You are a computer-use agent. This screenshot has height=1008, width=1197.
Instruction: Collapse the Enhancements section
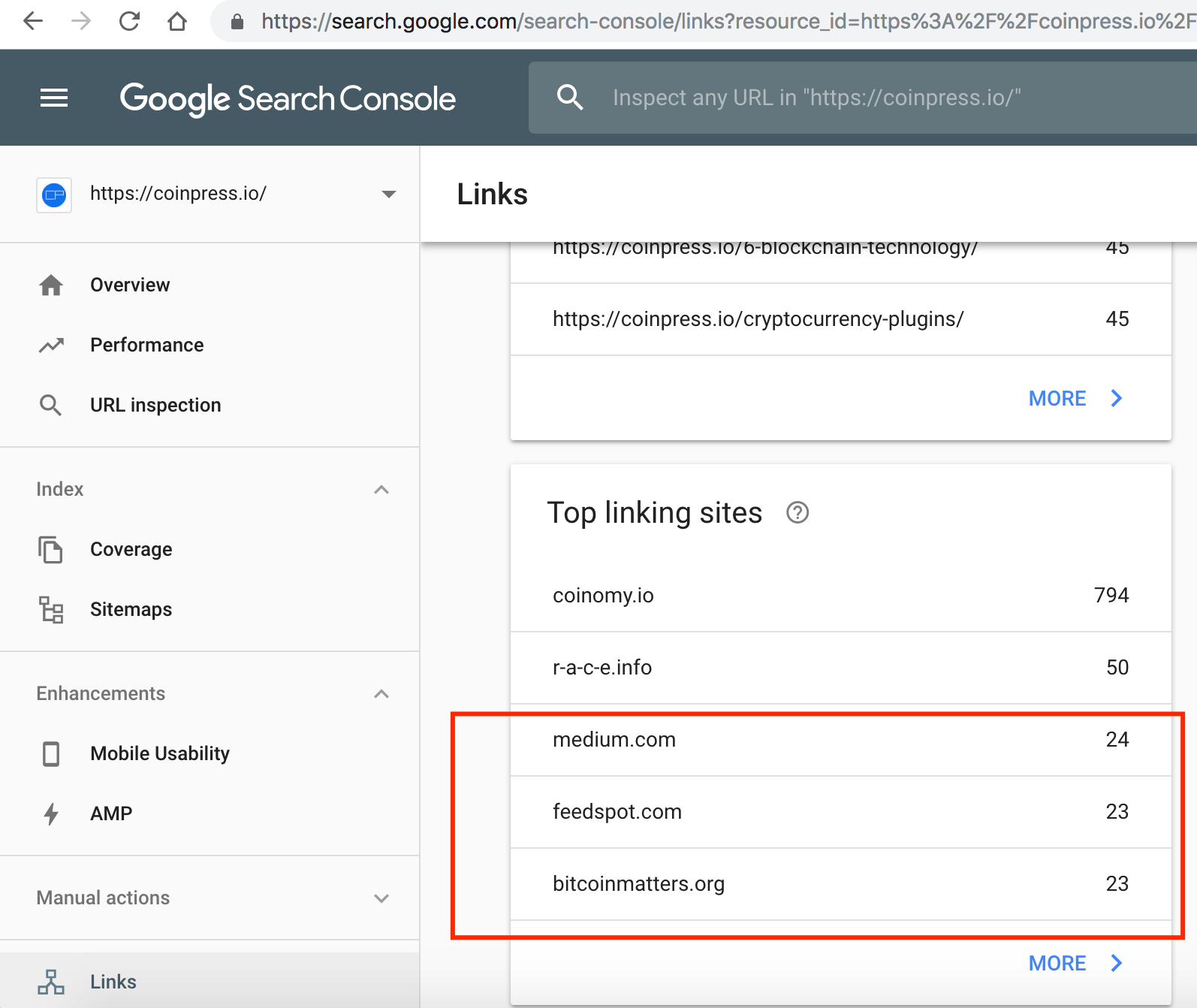(x=381, y=694)
